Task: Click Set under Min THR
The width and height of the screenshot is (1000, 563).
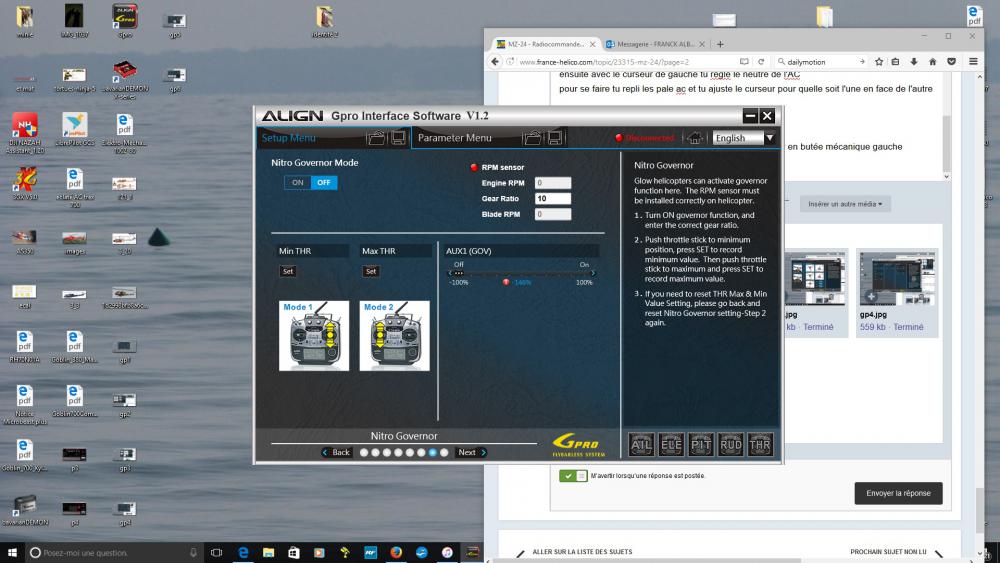Action: [288, 271]
